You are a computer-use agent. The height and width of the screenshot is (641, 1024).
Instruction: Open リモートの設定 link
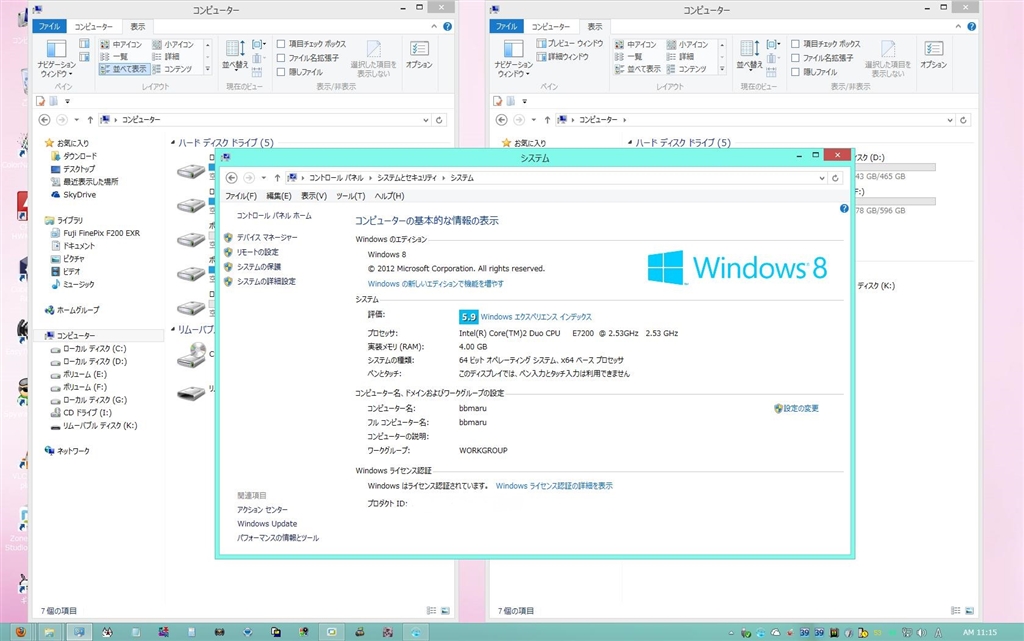(x=257, y=252)
